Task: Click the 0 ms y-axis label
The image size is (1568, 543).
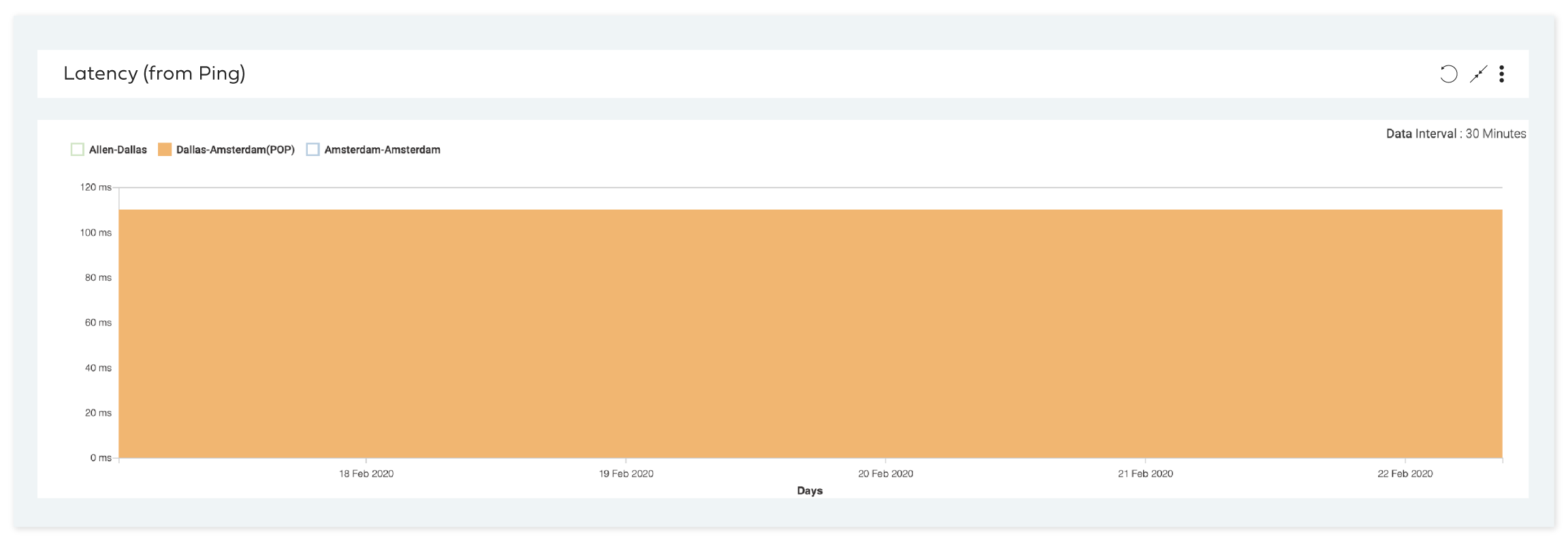Action: pos(101,458)
